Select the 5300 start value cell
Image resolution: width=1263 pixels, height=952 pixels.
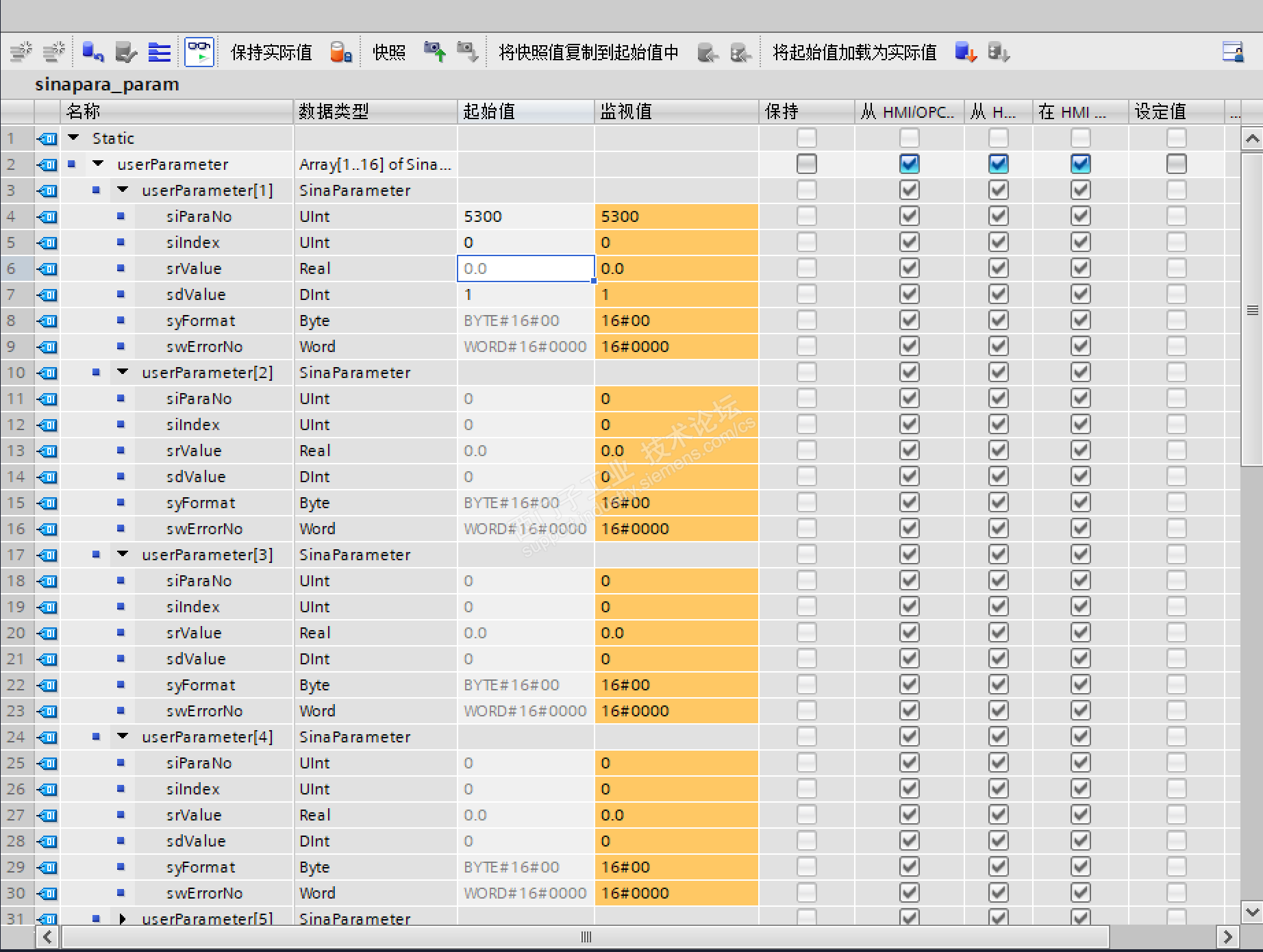(526, 216)
